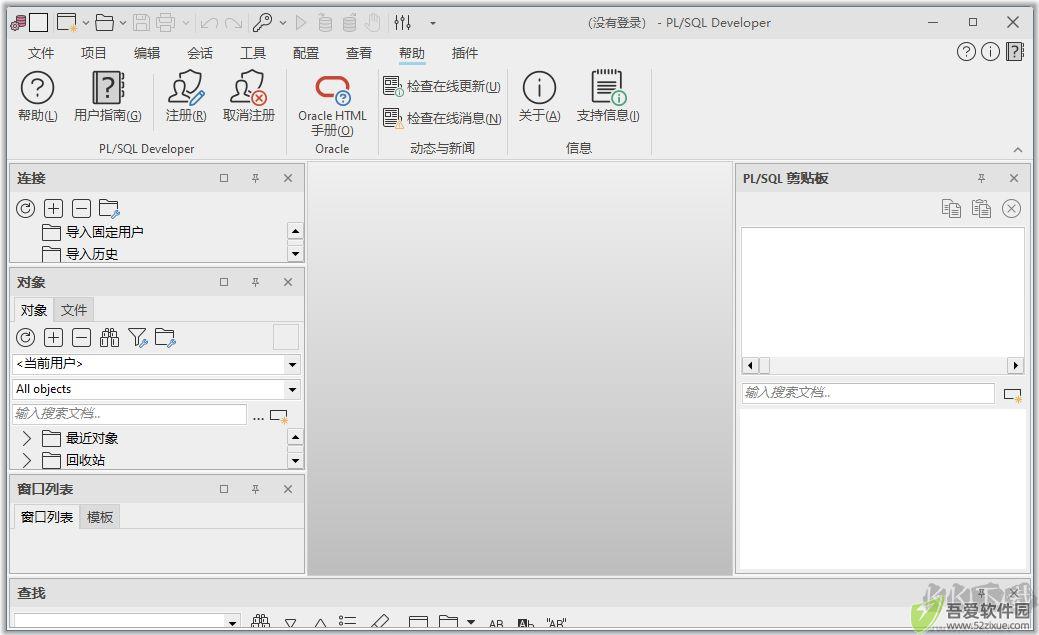Pin the 连接 panel
The height and width of the screenshot is (635, 1039).
tap(255, 178)
